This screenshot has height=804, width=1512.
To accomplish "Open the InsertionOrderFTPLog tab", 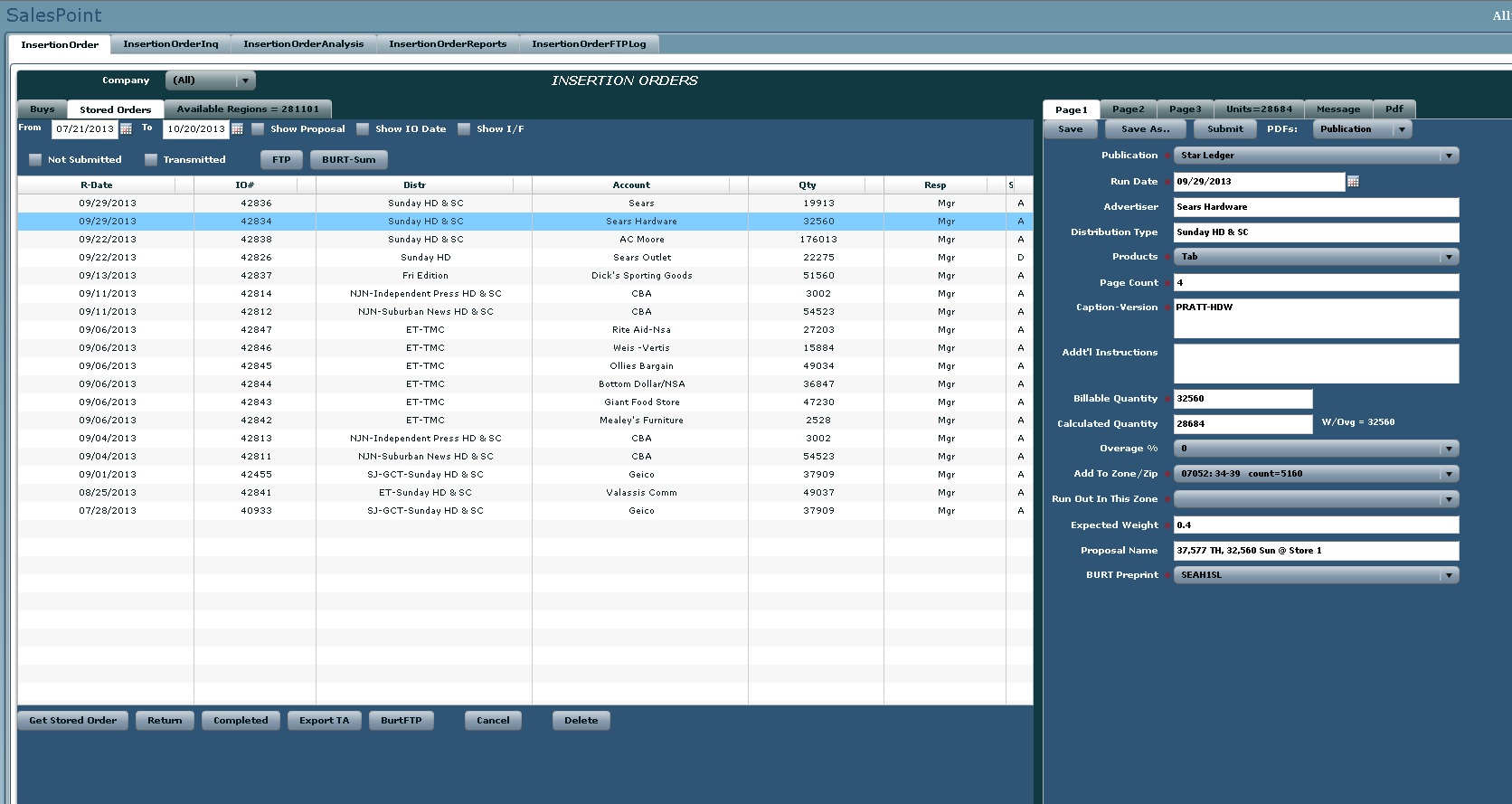I will [x=589, y=44].
